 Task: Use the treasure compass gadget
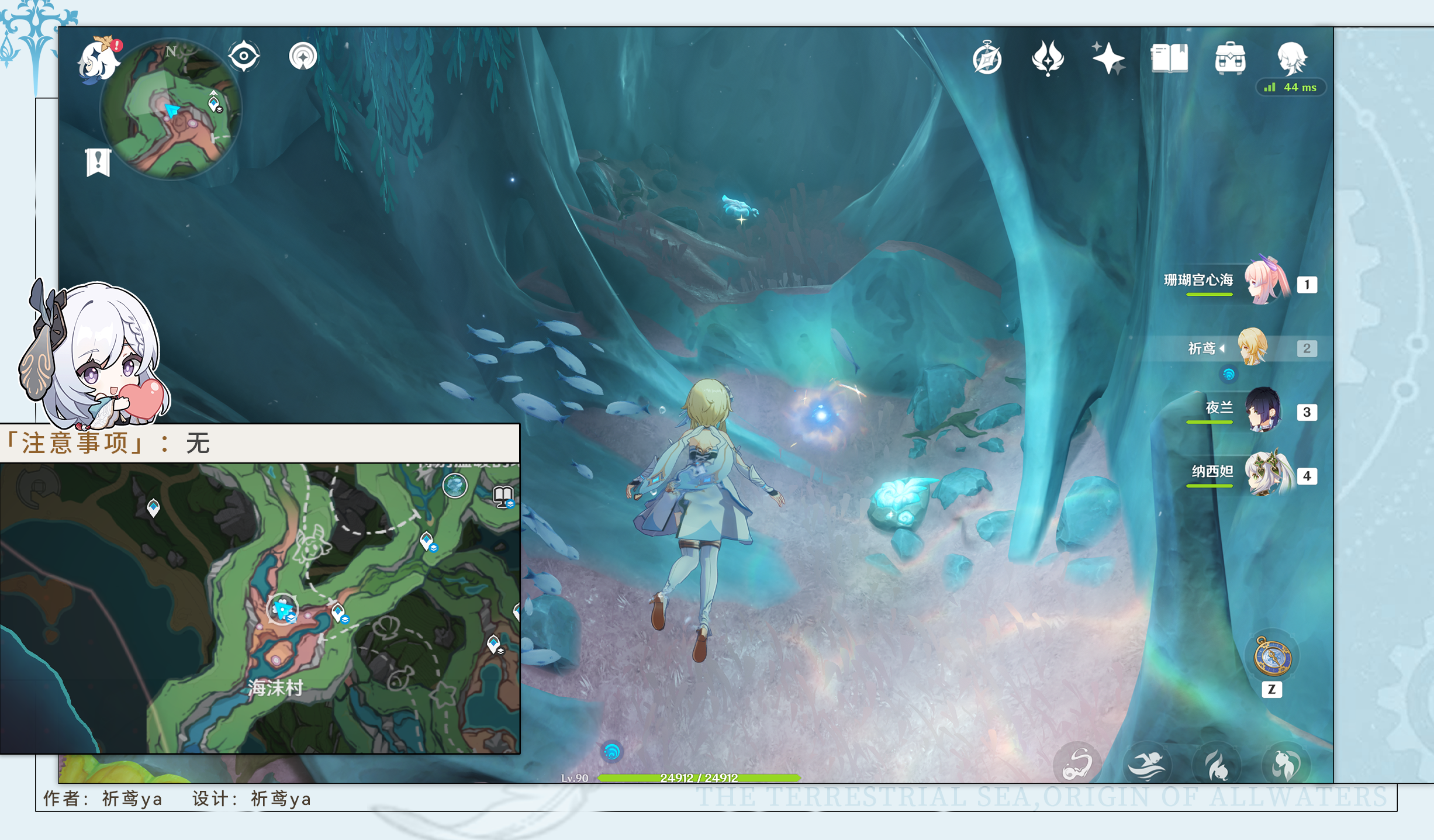click(1272, 656)
